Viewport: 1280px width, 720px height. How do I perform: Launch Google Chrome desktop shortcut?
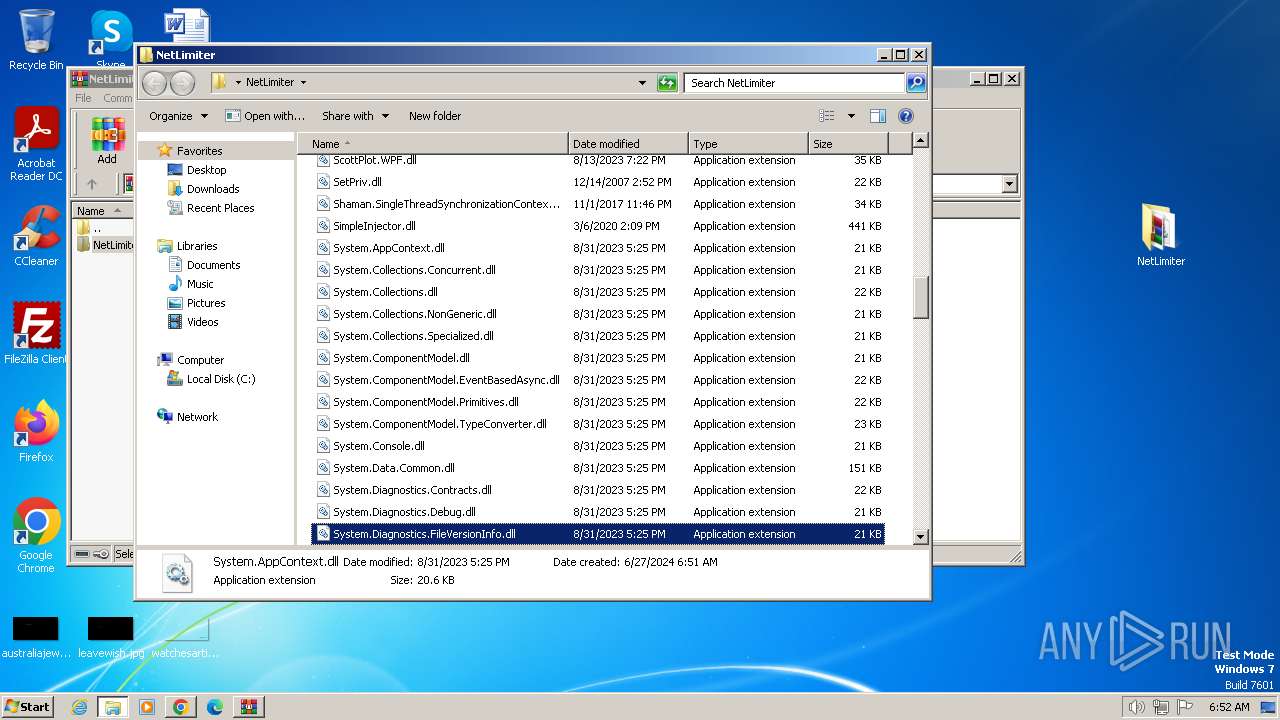point(36,535)
